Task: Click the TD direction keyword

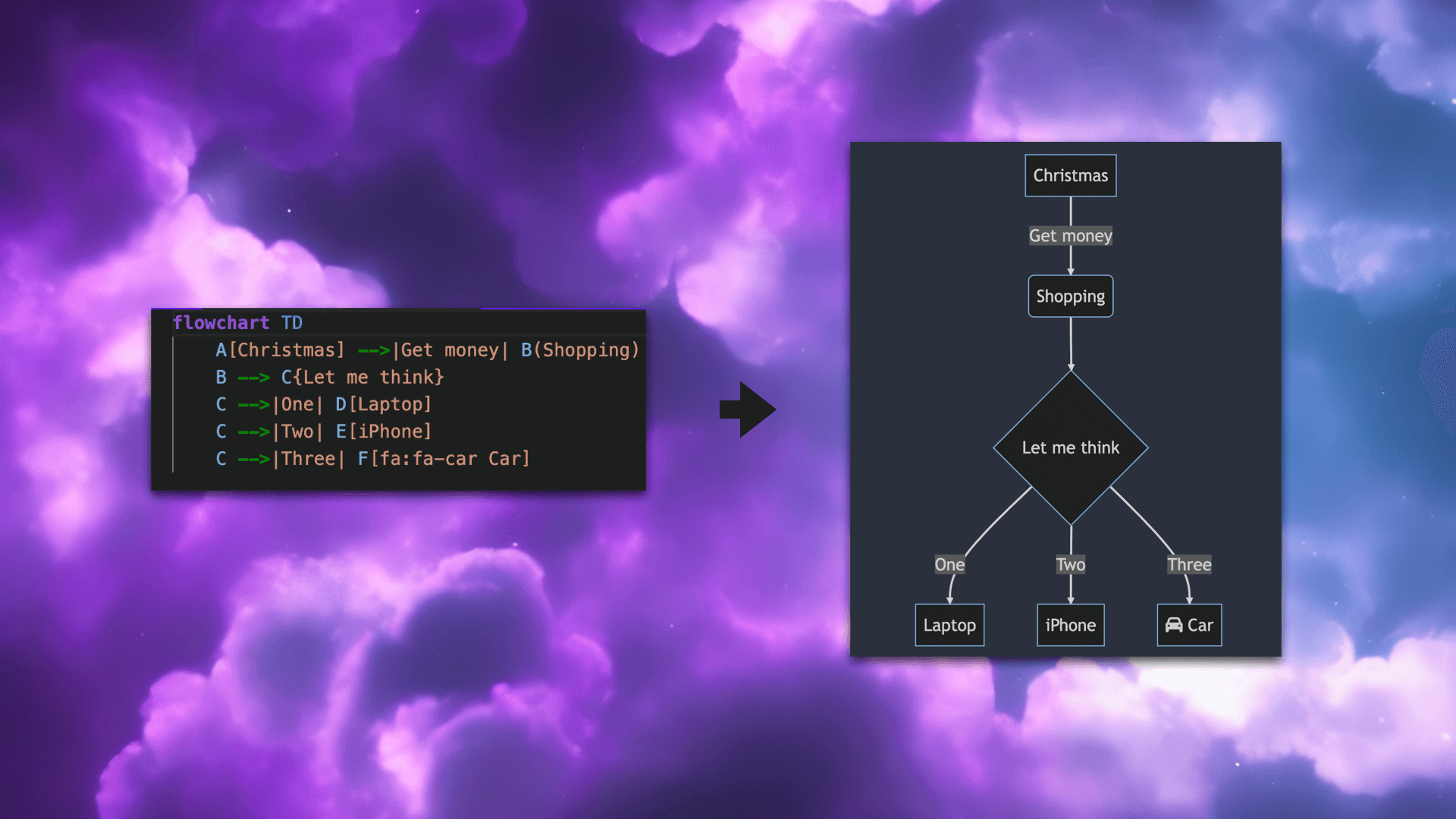Action: point(292,323)
